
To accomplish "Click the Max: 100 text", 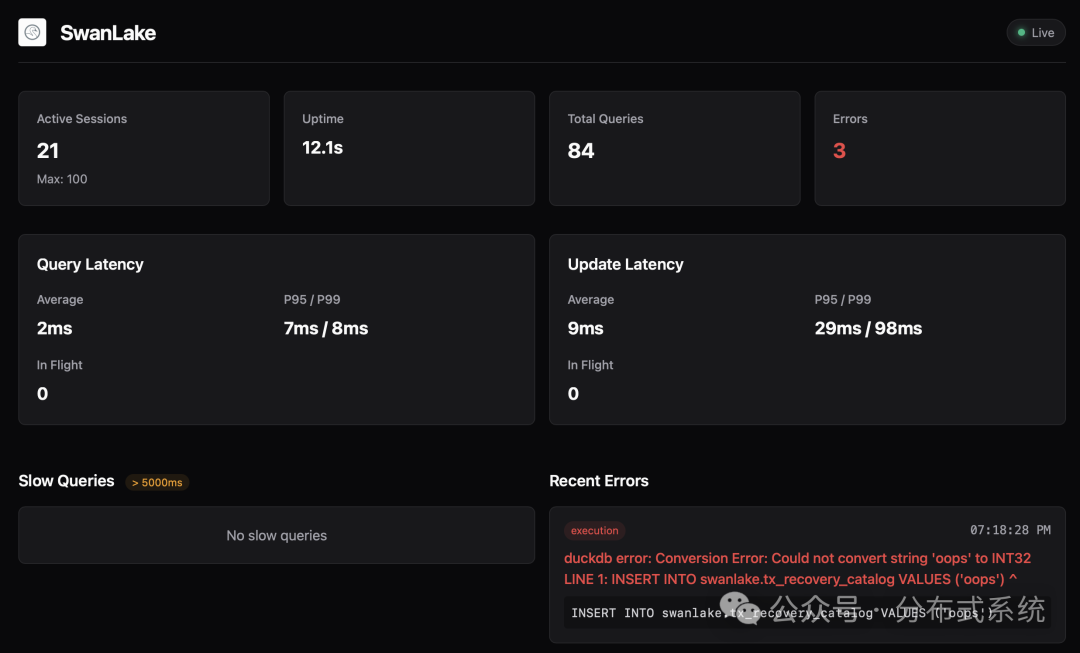I will 62,179.
